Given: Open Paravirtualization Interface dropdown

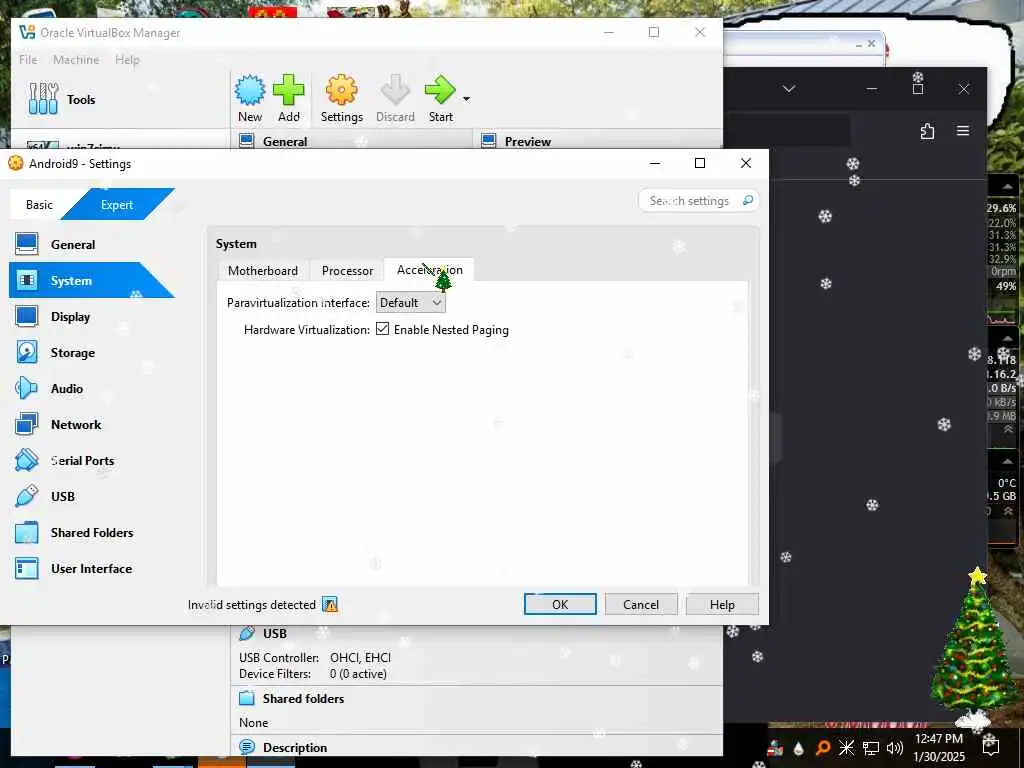Looking at the screenshot, I should 410,302.
